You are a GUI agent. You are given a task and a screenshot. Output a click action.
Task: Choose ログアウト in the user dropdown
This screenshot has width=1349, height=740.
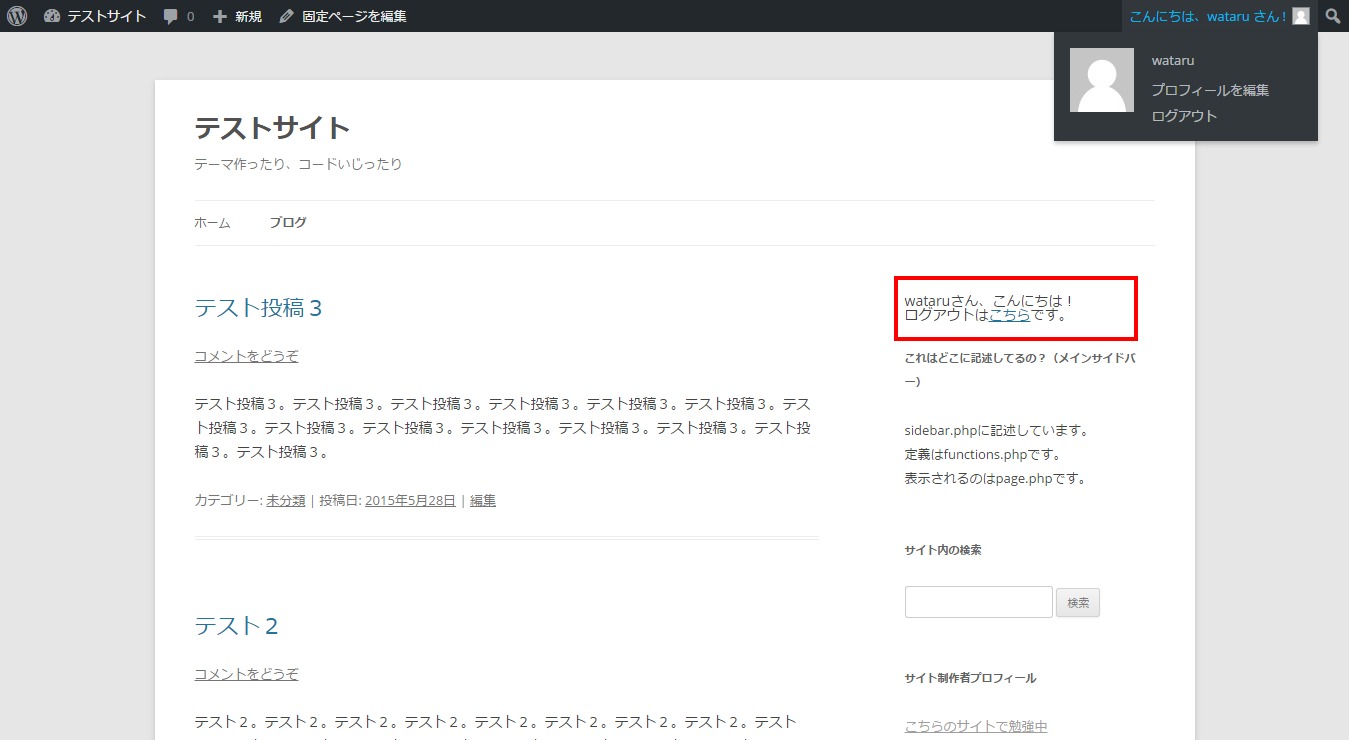[x=1184, y=116]
